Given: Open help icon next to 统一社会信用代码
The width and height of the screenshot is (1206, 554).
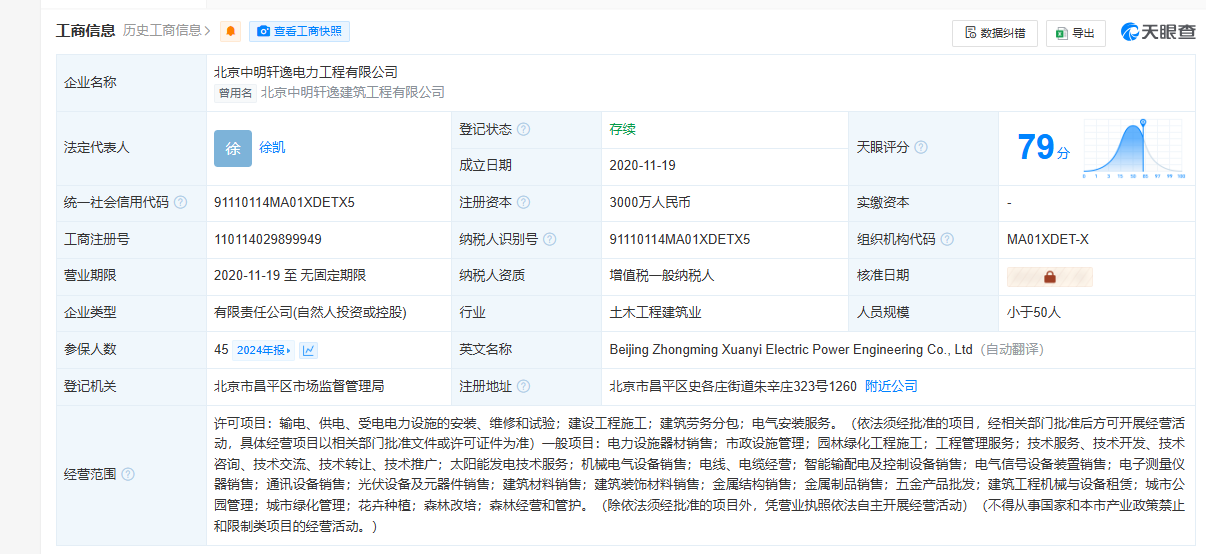Looking at the screenshot, I should coord(180,202).
